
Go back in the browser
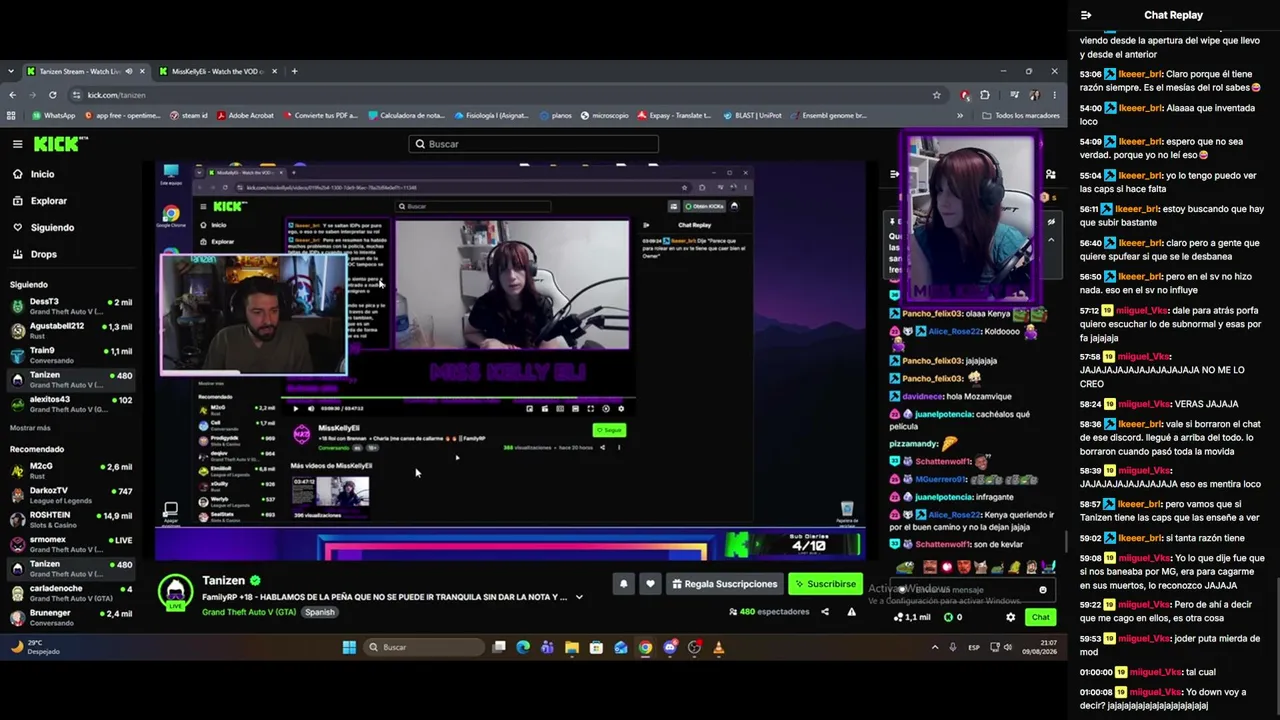click(x=13, y=95)
